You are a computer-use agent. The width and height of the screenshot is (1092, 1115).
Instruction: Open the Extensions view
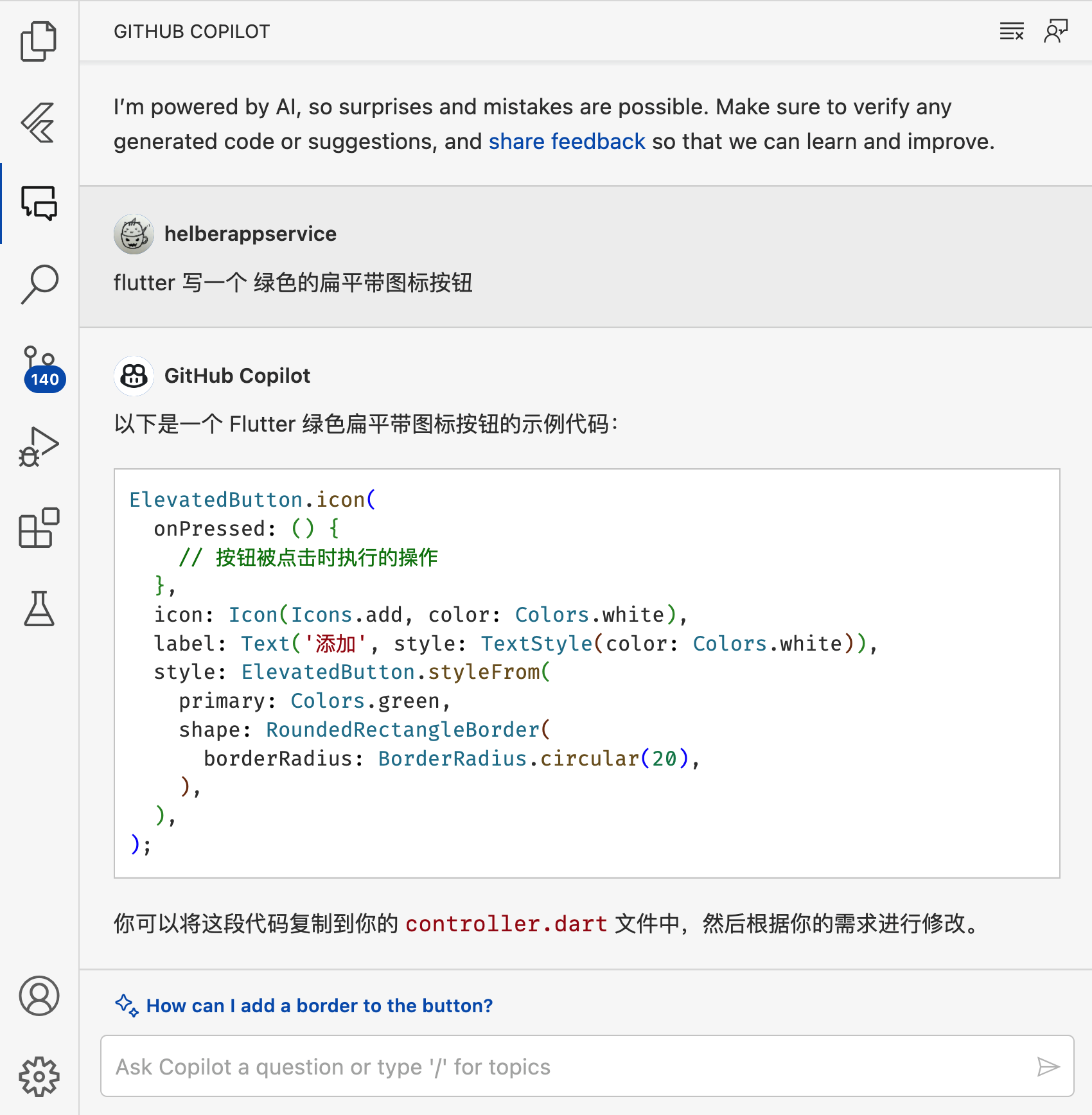pos(39,527)
